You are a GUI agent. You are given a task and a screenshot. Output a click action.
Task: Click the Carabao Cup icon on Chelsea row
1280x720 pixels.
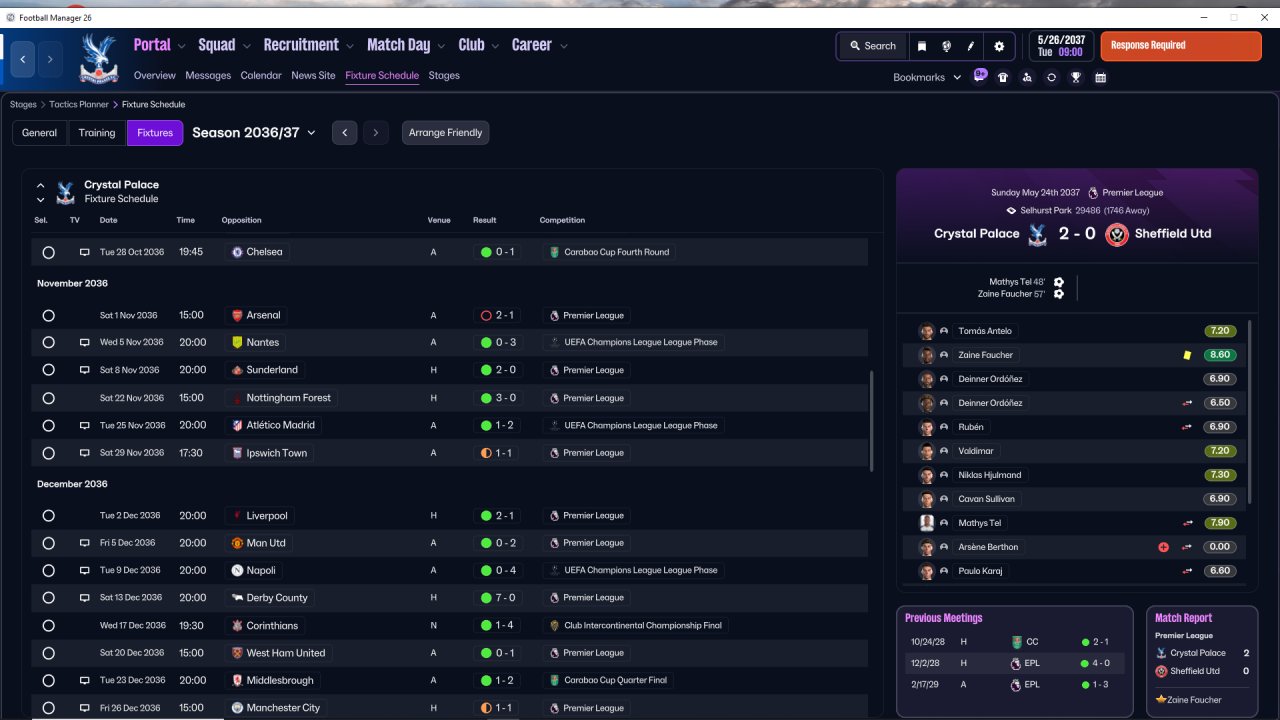tap(554, 252)
